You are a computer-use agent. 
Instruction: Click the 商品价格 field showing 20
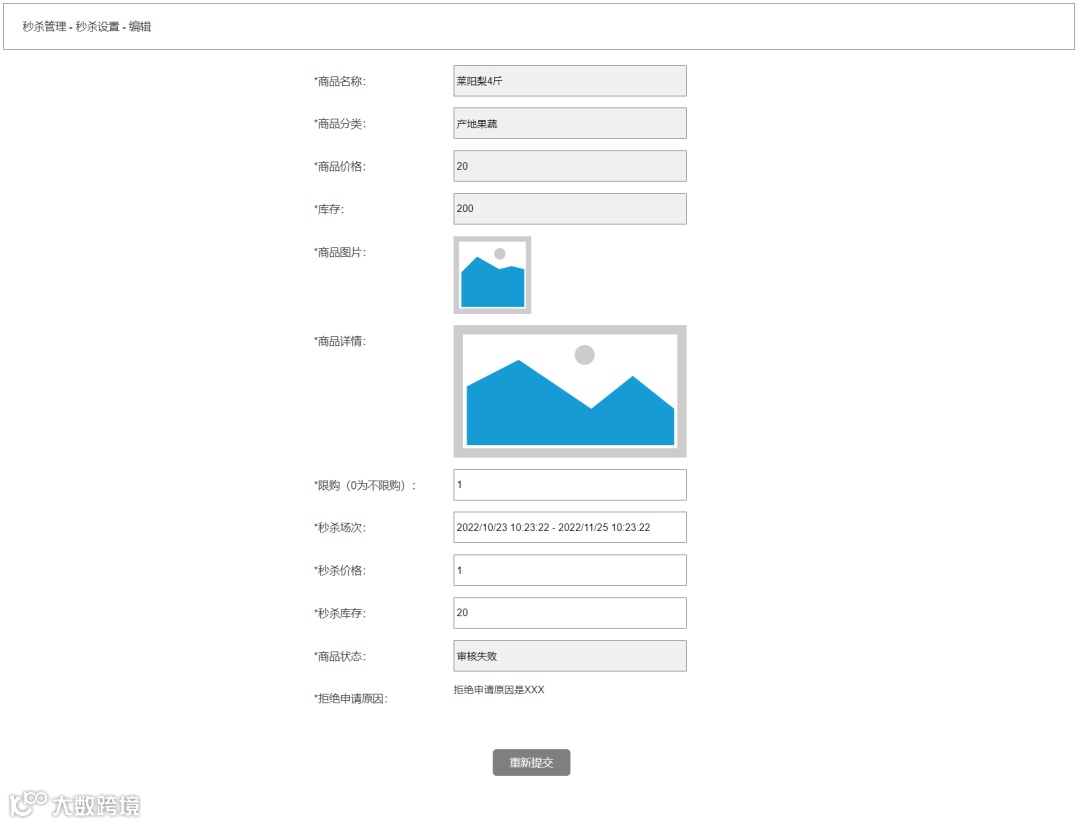(x=570, y=166)
